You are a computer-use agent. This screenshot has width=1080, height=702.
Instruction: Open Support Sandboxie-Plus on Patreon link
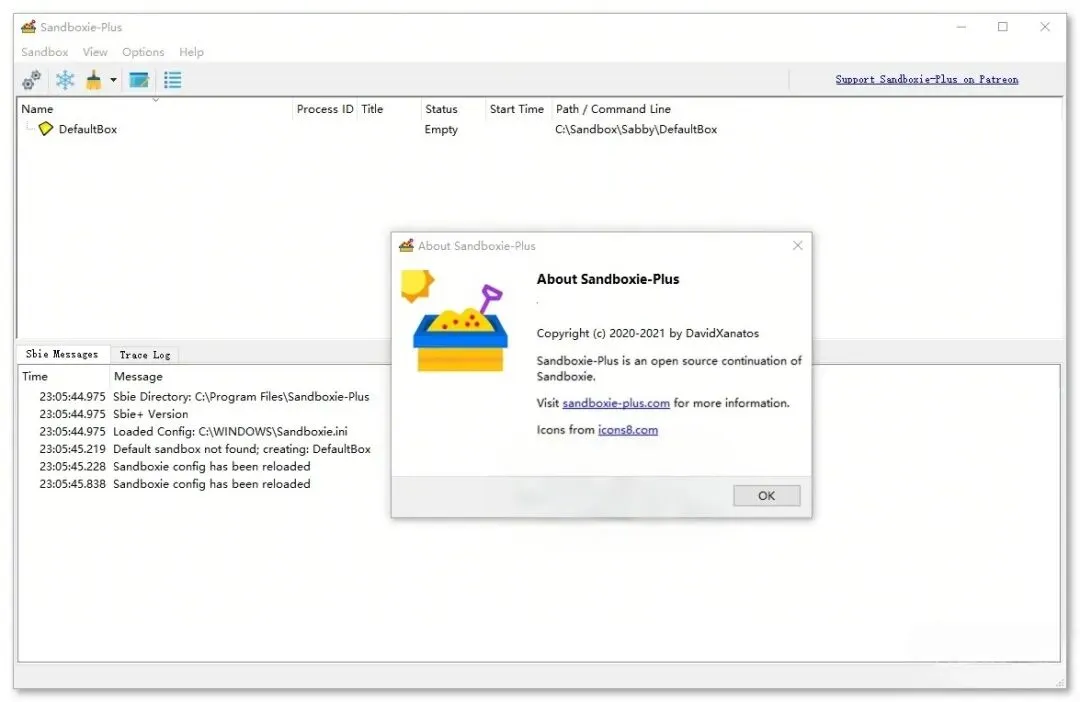tap(926, 79)
